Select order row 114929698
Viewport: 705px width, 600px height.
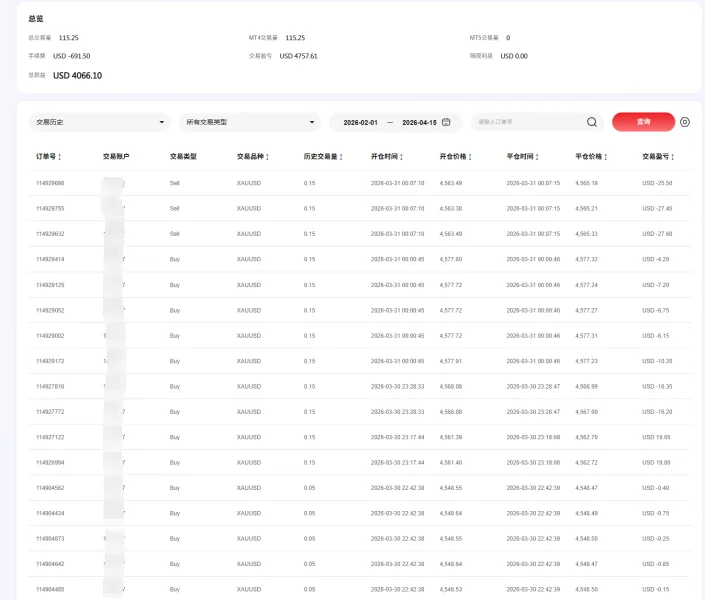(x=50, y=183)
